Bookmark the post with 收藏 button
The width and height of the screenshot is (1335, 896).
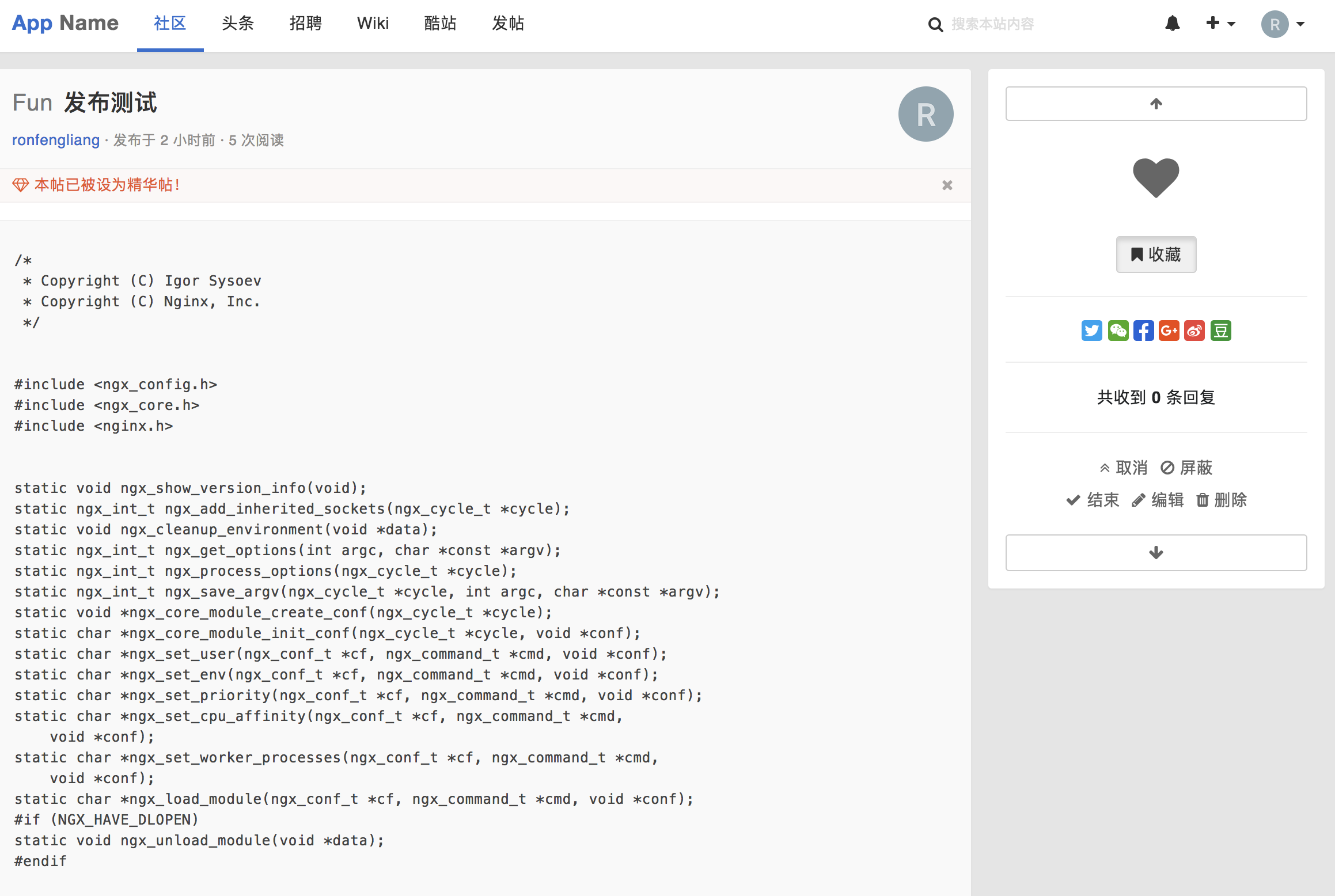click(x=1156, y=255)
